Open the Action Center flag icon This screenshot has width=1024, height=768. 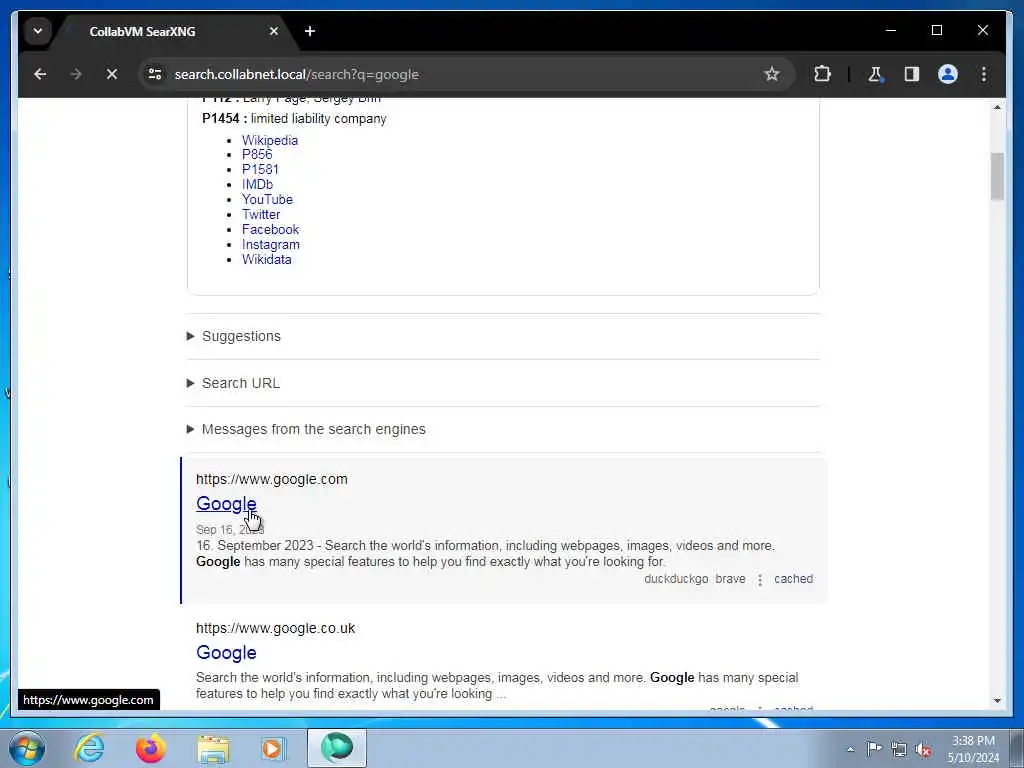(874, 749)
